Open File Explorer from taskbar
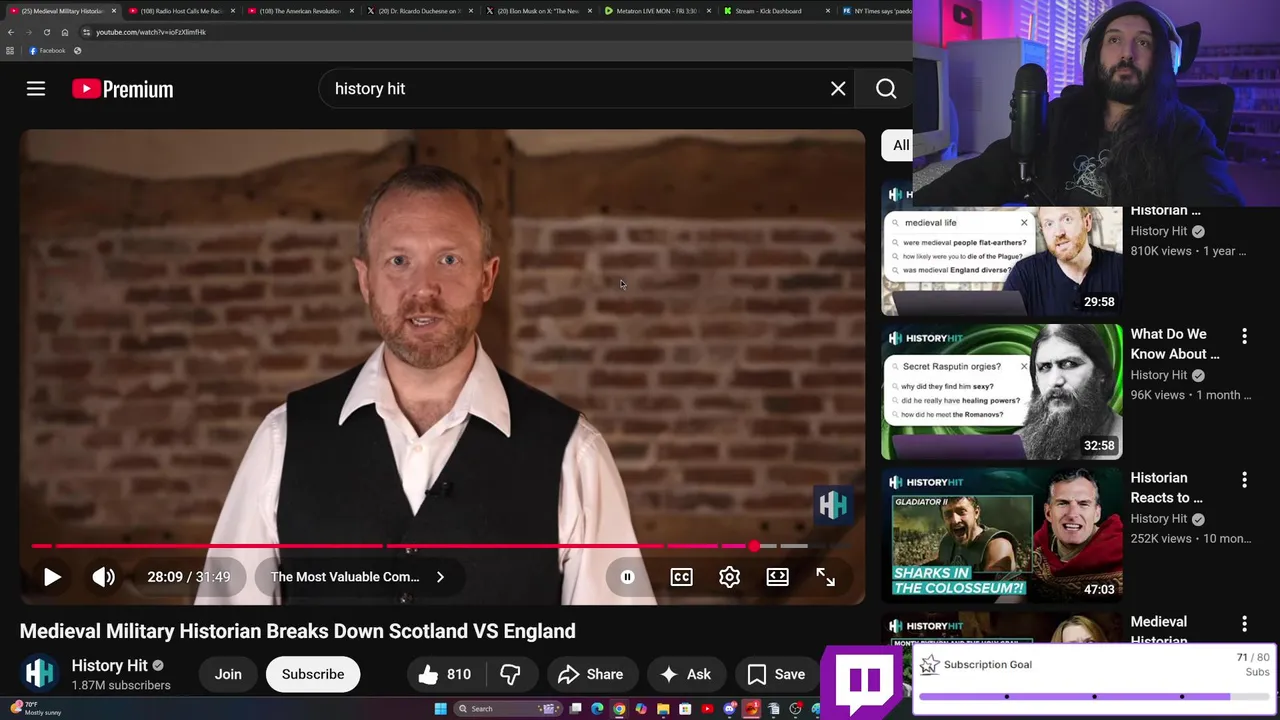1280x720 pixels. coord(663,709)
